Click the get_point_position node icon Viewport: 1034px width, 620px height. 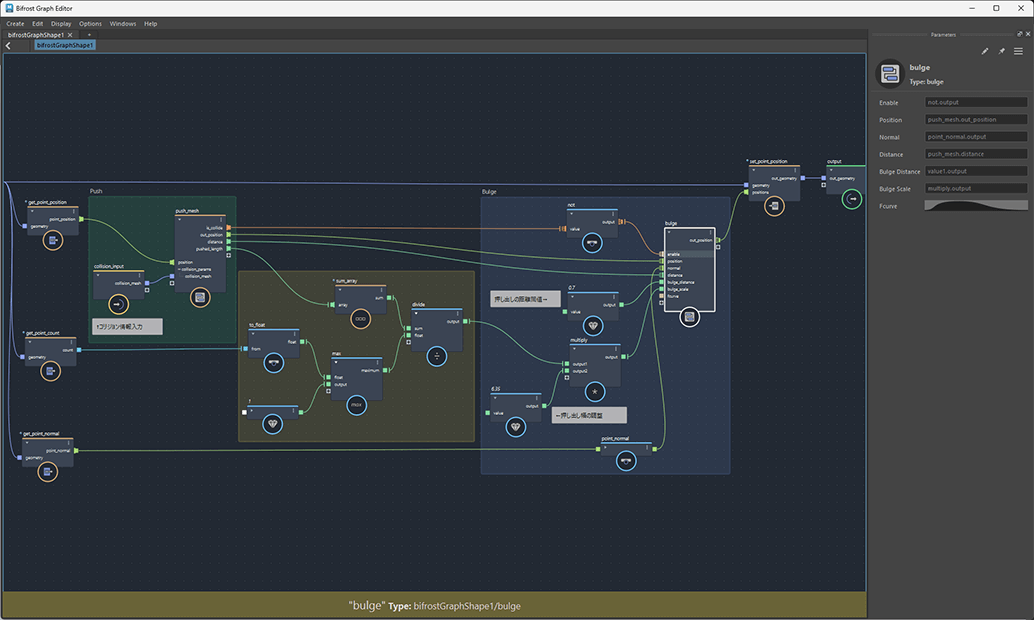click(53, 240)
